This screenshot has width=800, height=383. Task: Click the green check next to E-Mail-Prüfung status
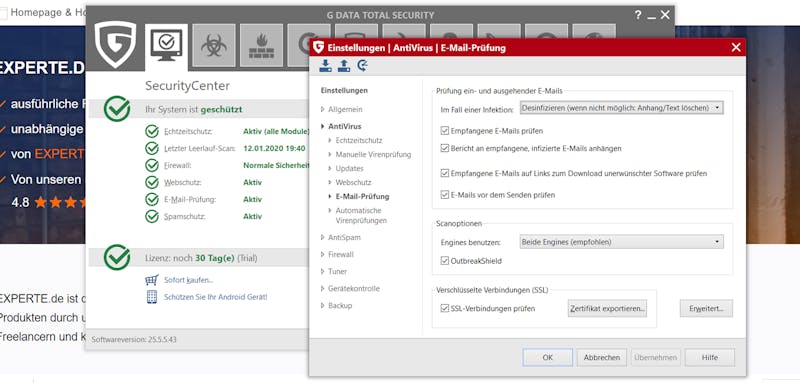152,199
